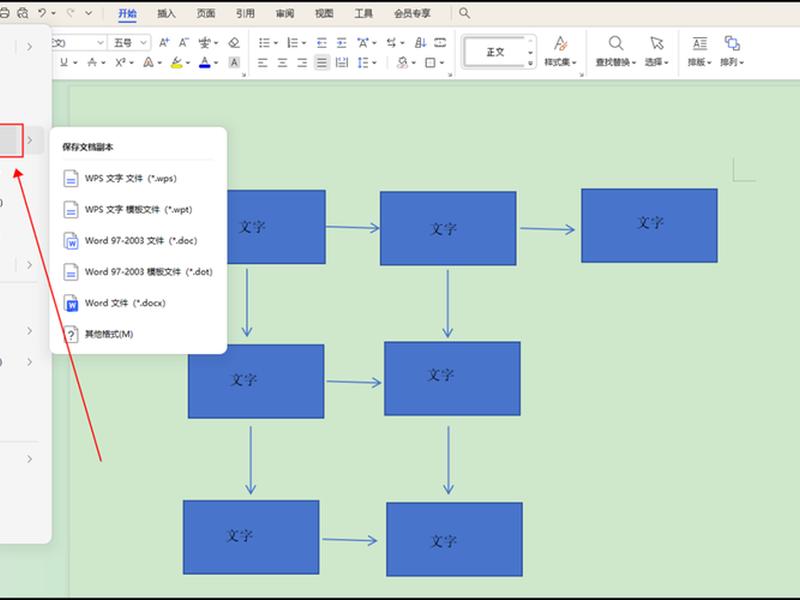The image size is (800, 600).
Task: Apply a numbered list
Action: tap(293, 42)
